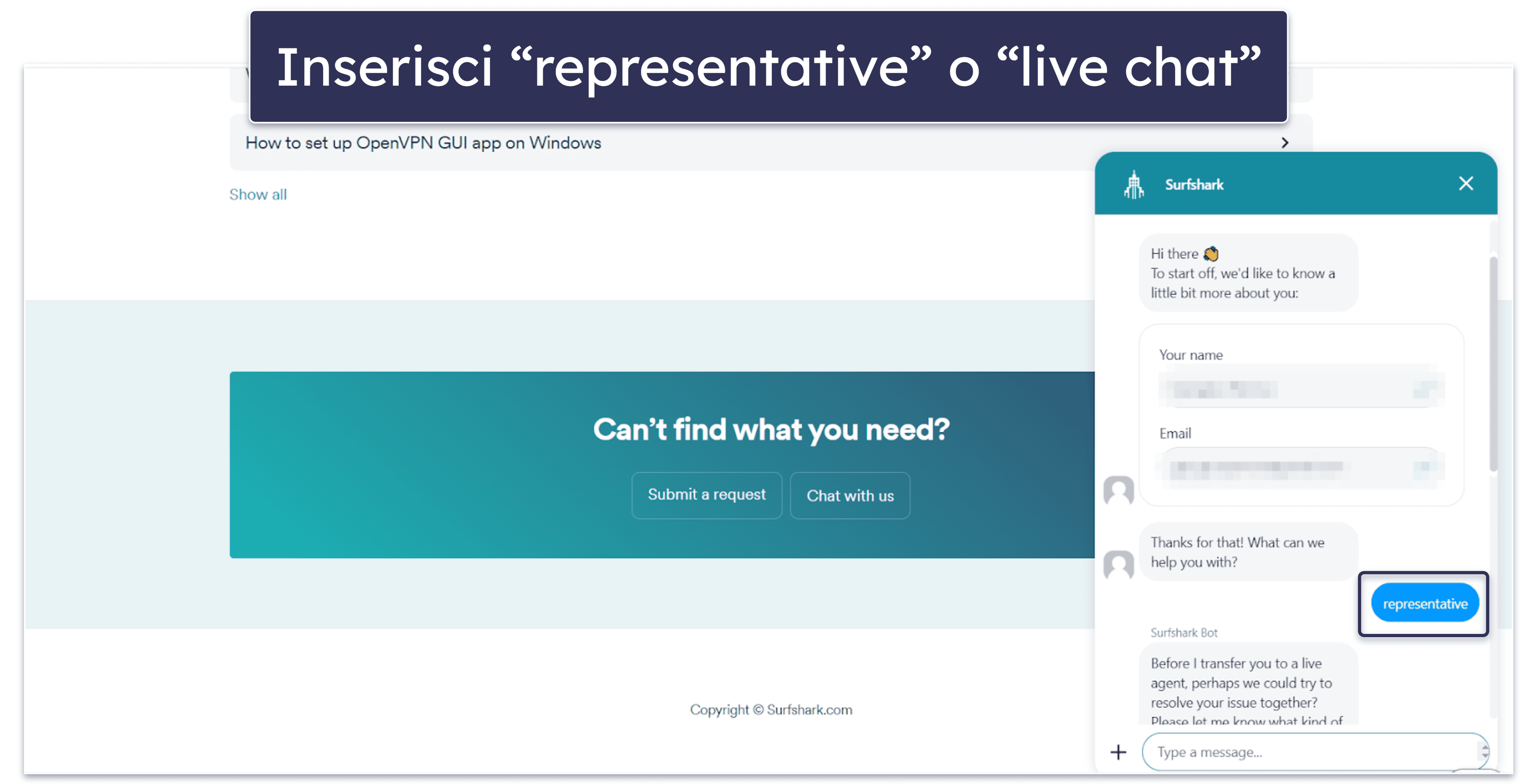Click the Your name label
1537x784 pixels.
point(1190,355)
